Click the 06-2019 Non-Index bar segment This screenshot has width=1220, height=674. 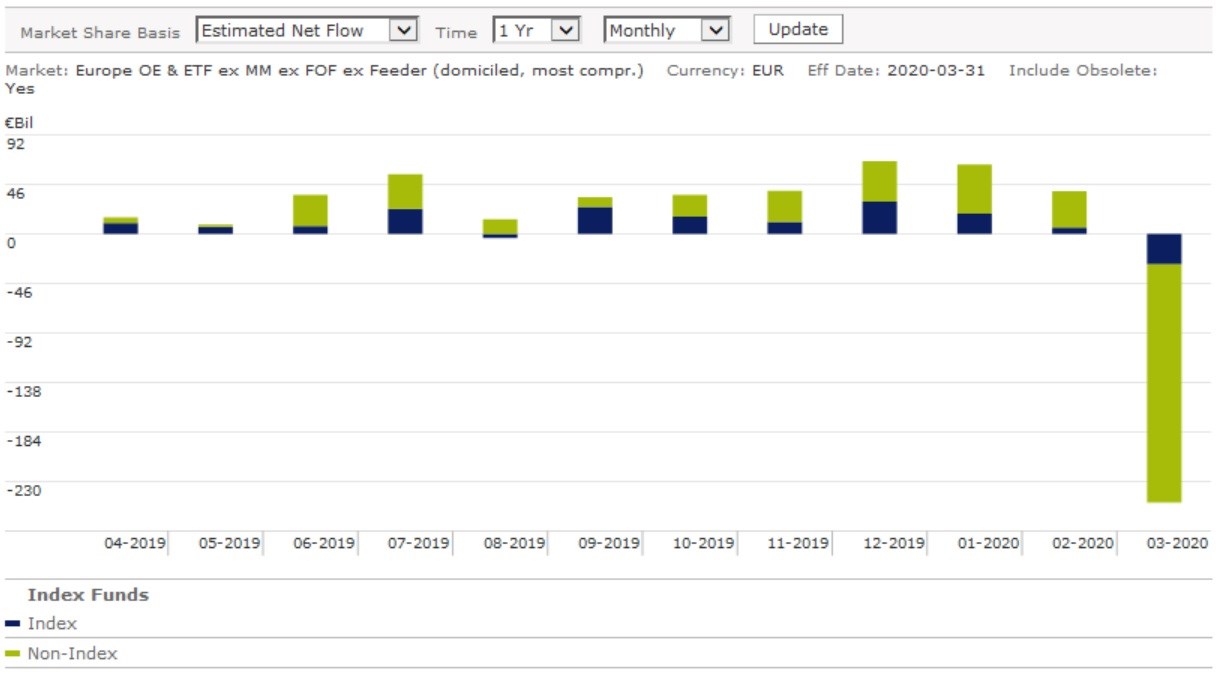click(310, 210)
